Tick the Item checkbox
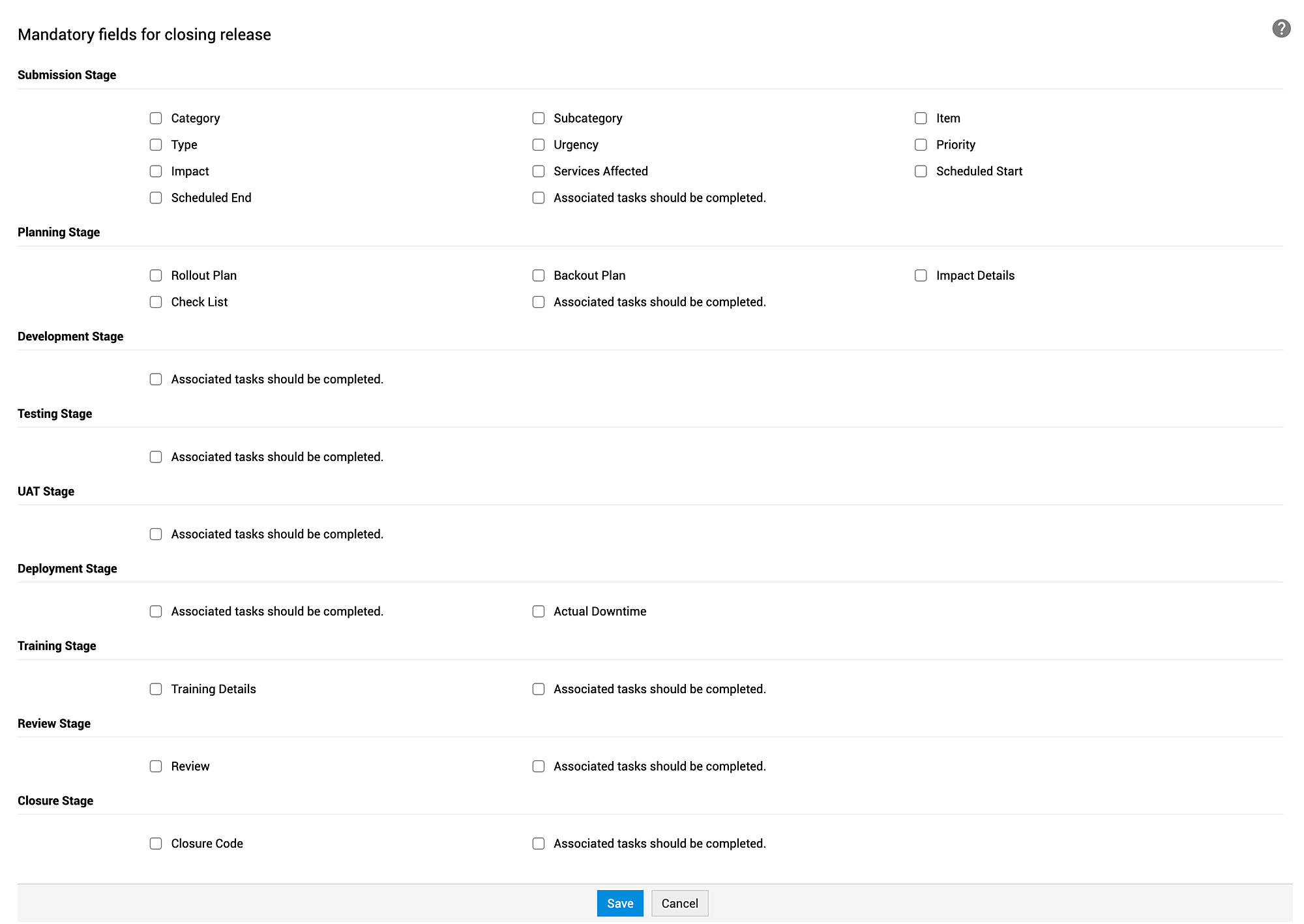Image resolution: width=1304 pixels, height=924 pixels. 921,118
